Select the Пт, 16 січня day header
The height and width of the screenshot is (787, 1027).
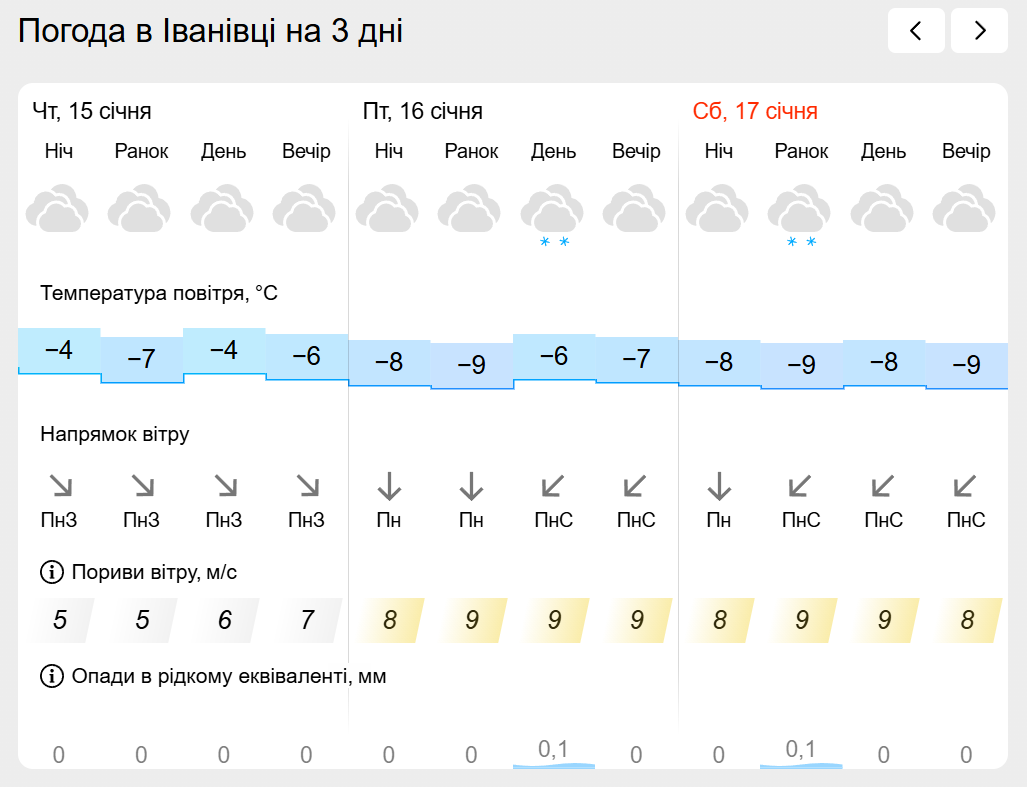click(422, 111)
